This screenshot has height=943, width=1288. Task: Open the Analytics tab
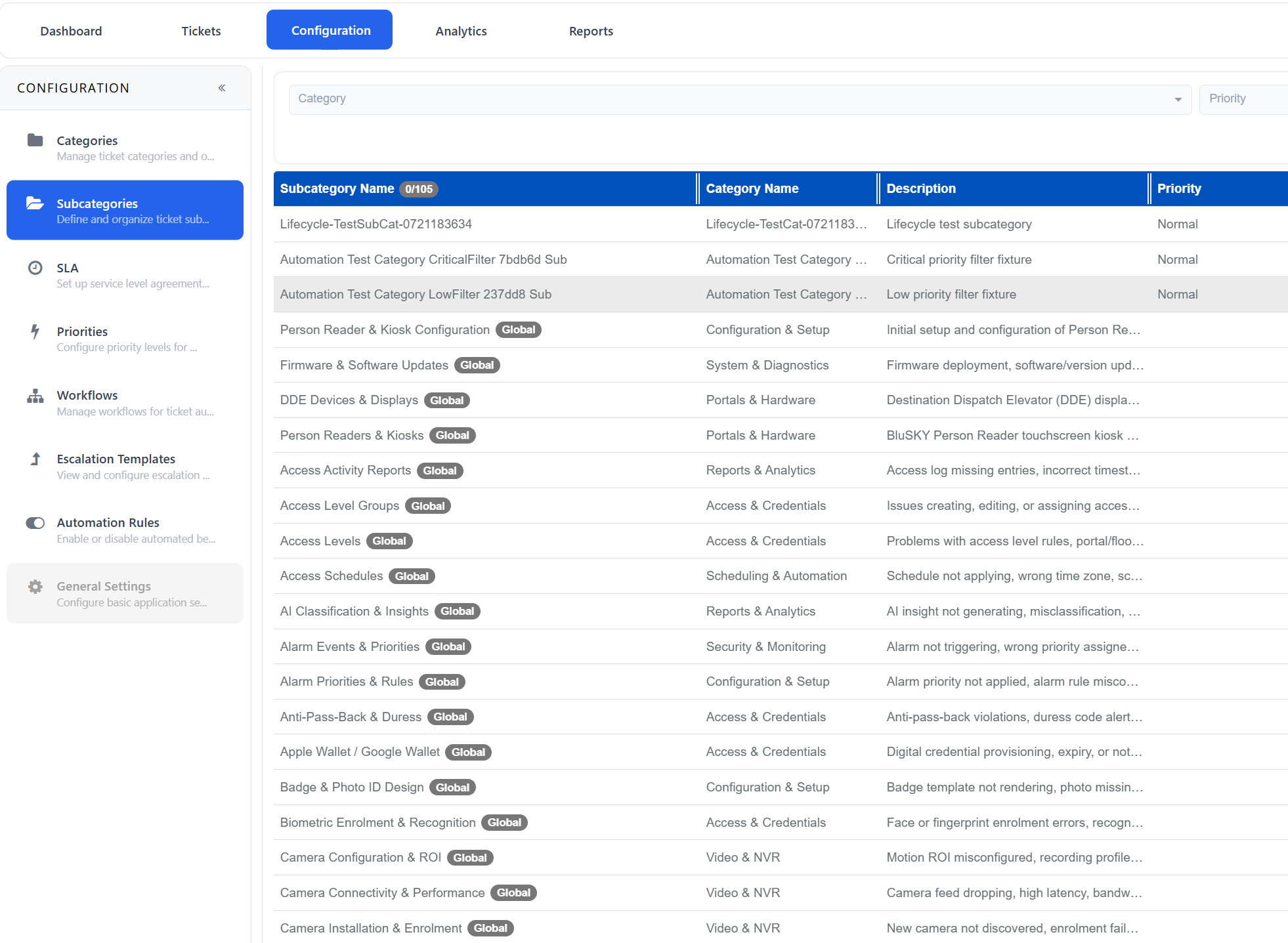[x=461, y=31]
